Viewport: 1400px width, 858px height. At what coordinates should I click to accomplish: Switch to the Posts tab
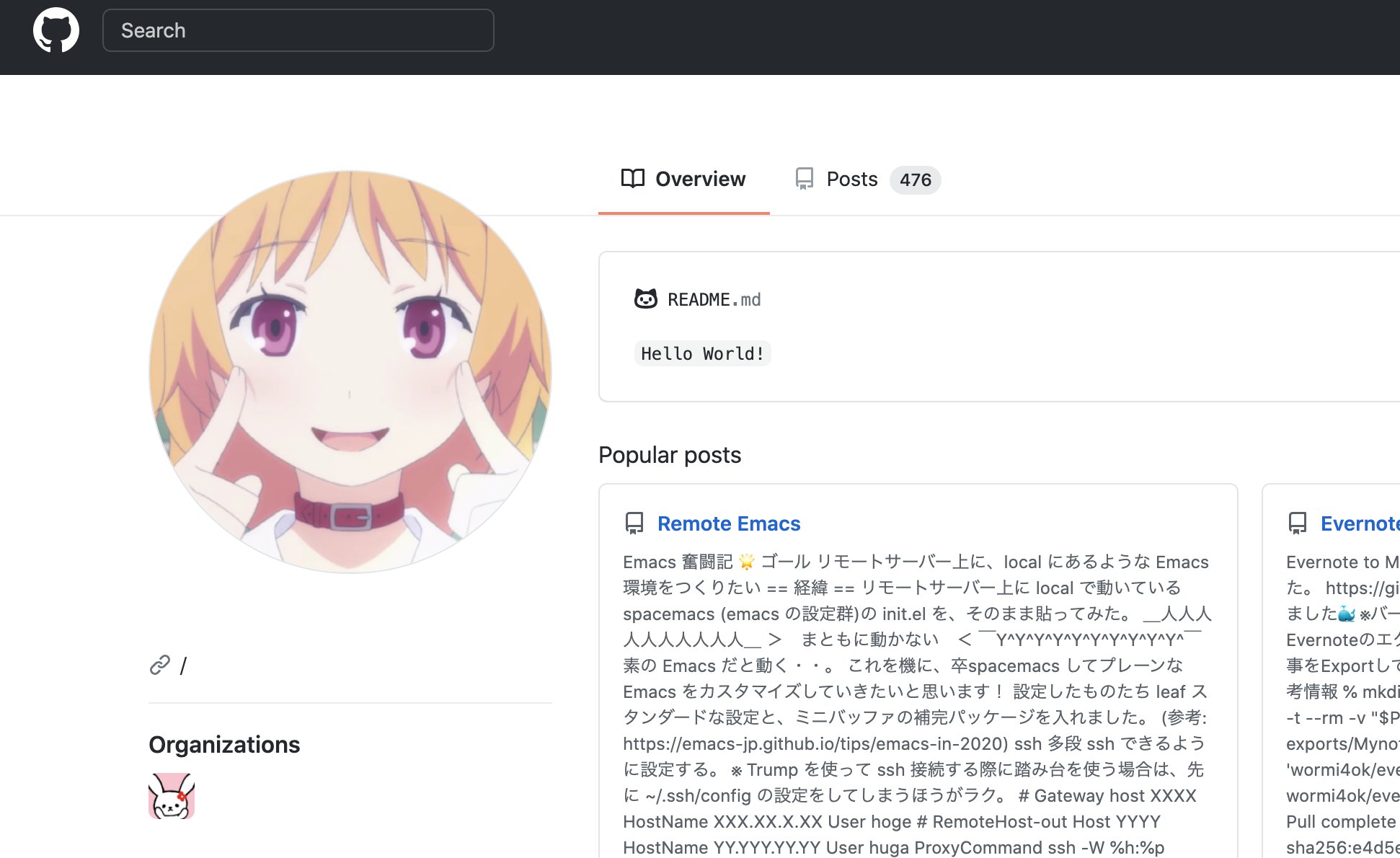coord(851,179)
